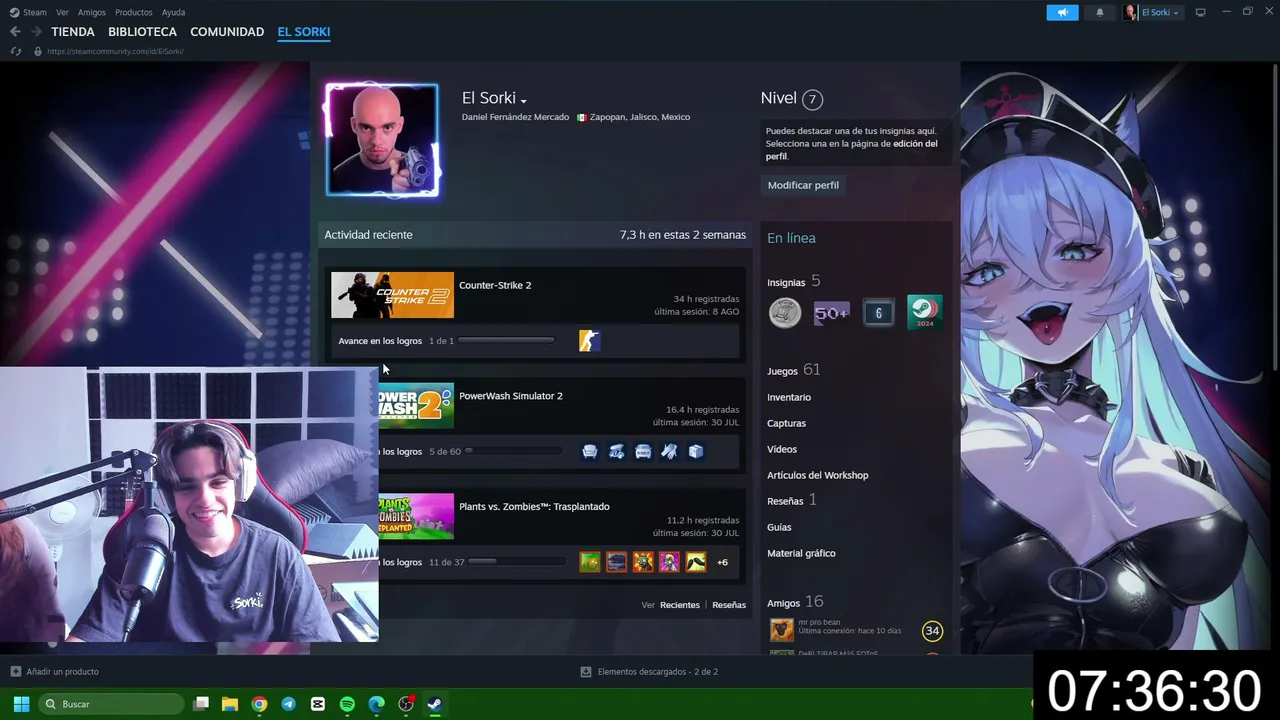Open the Insignias 5 link
The height and width of the screenshot is (720, 1280).
pyautogui.click(x=794, y=282)
